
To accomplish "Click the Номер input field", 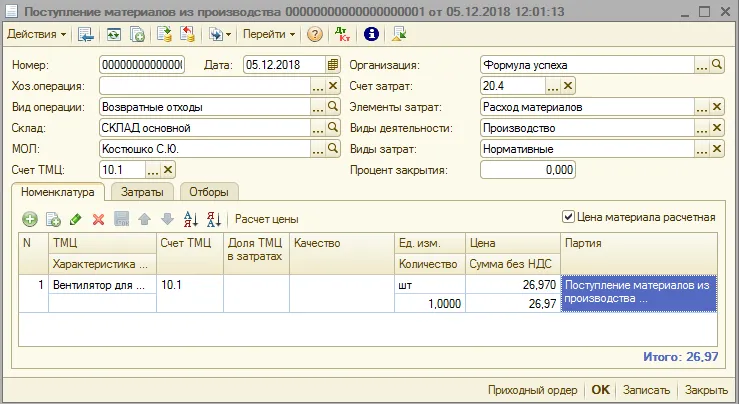I will (142, 65).
